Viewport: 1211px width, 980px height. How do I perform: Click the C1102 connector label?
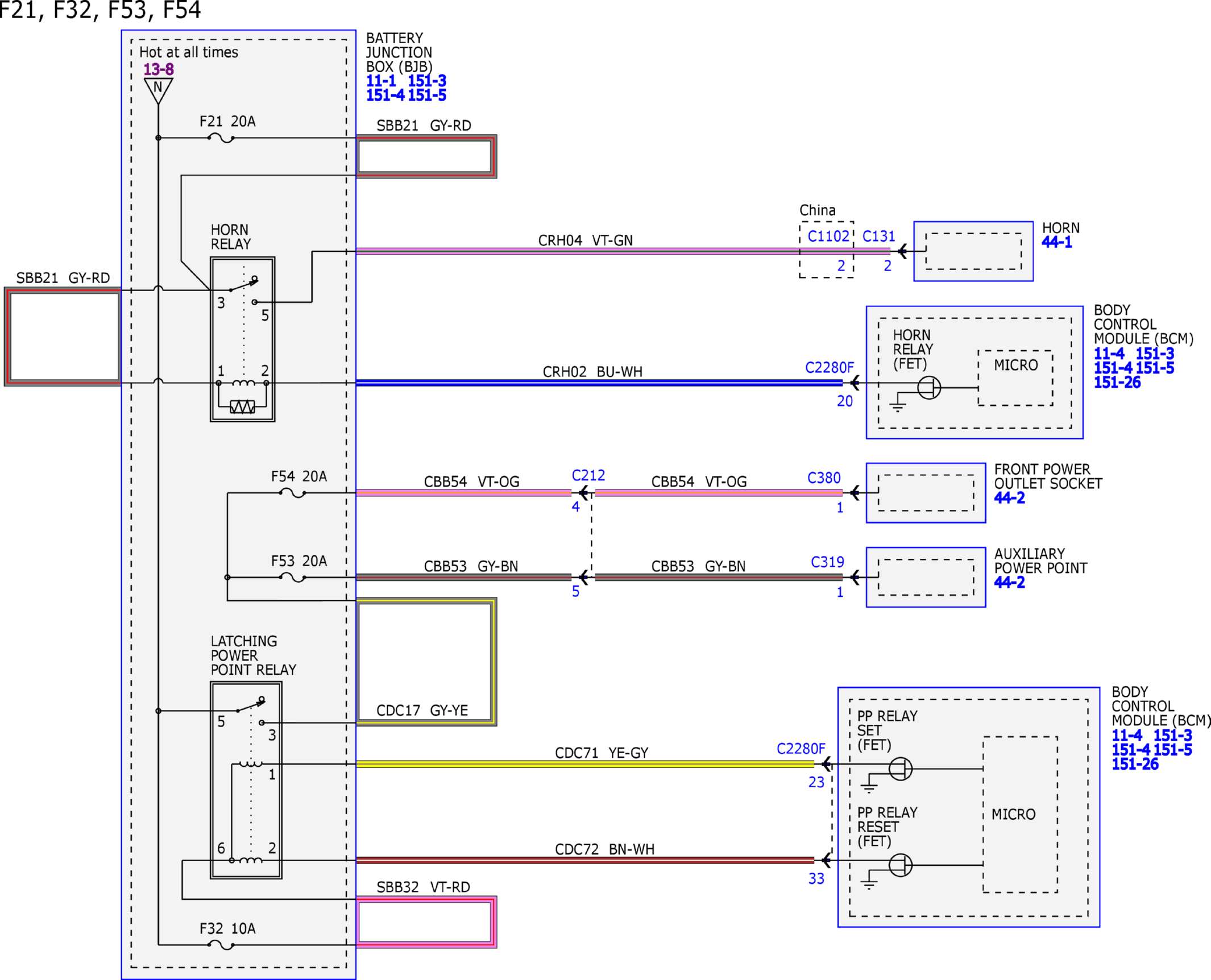828,236
